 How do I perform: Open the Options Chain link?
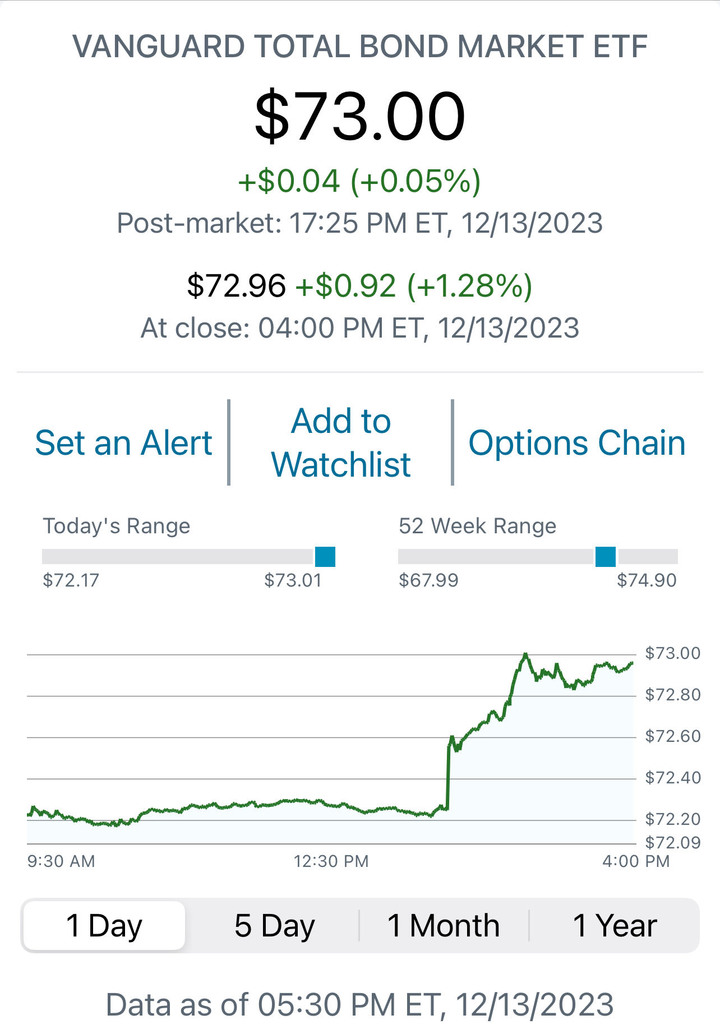(x=577, y=443)
